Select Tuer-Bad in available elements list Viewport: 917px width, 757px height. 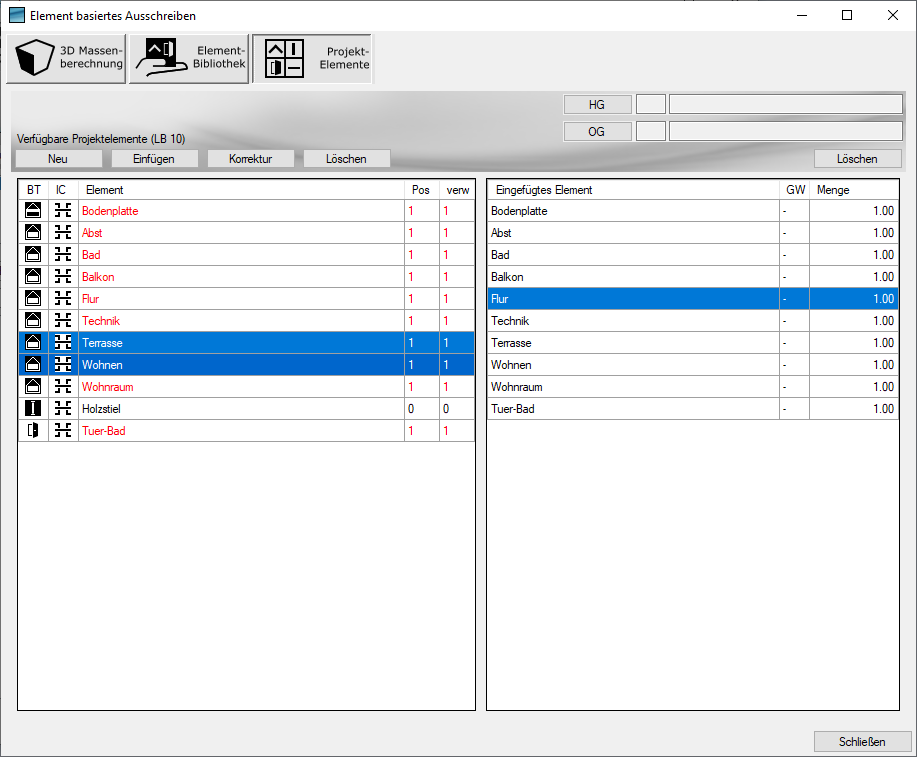246,431
